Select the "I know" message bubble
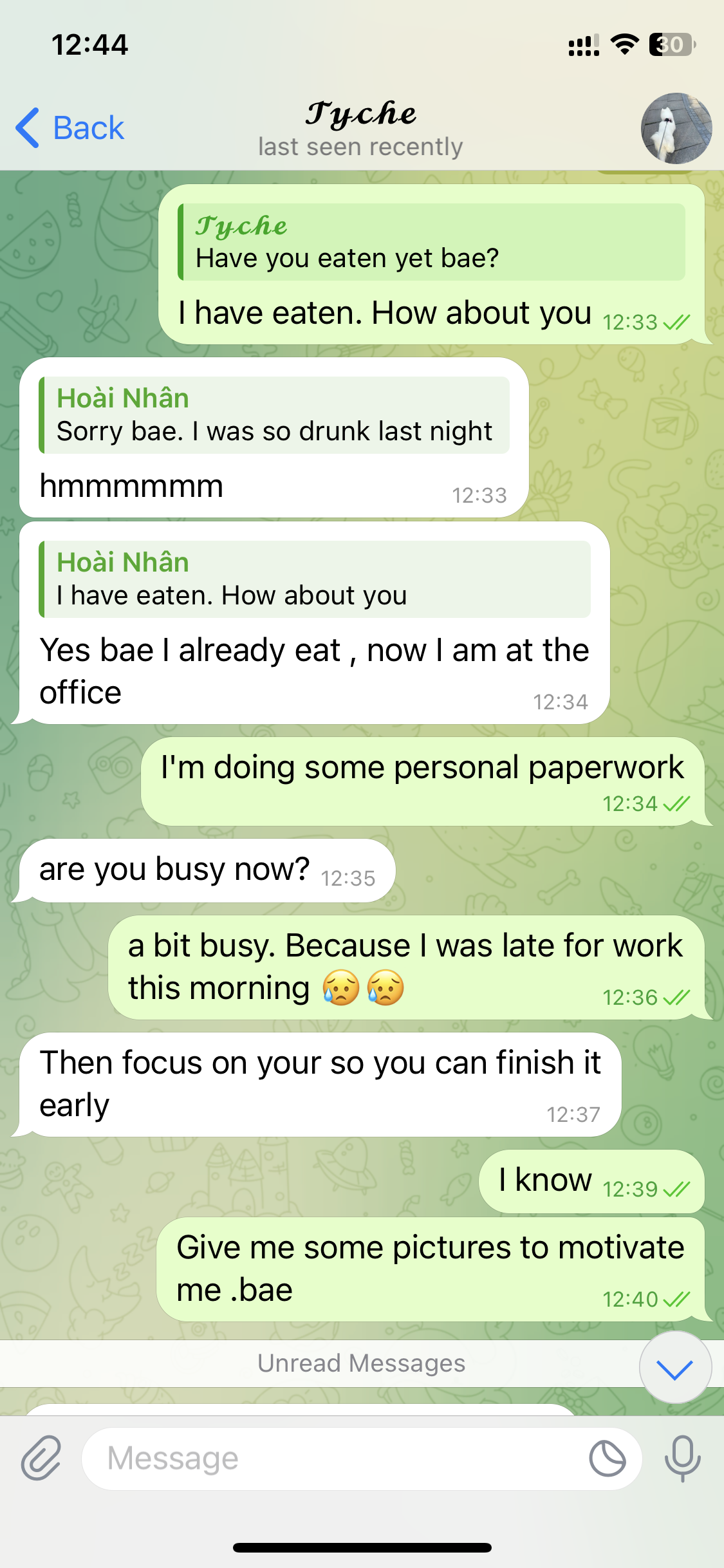The width and height of the screenshot is (724, 1568). (591, 1181)
